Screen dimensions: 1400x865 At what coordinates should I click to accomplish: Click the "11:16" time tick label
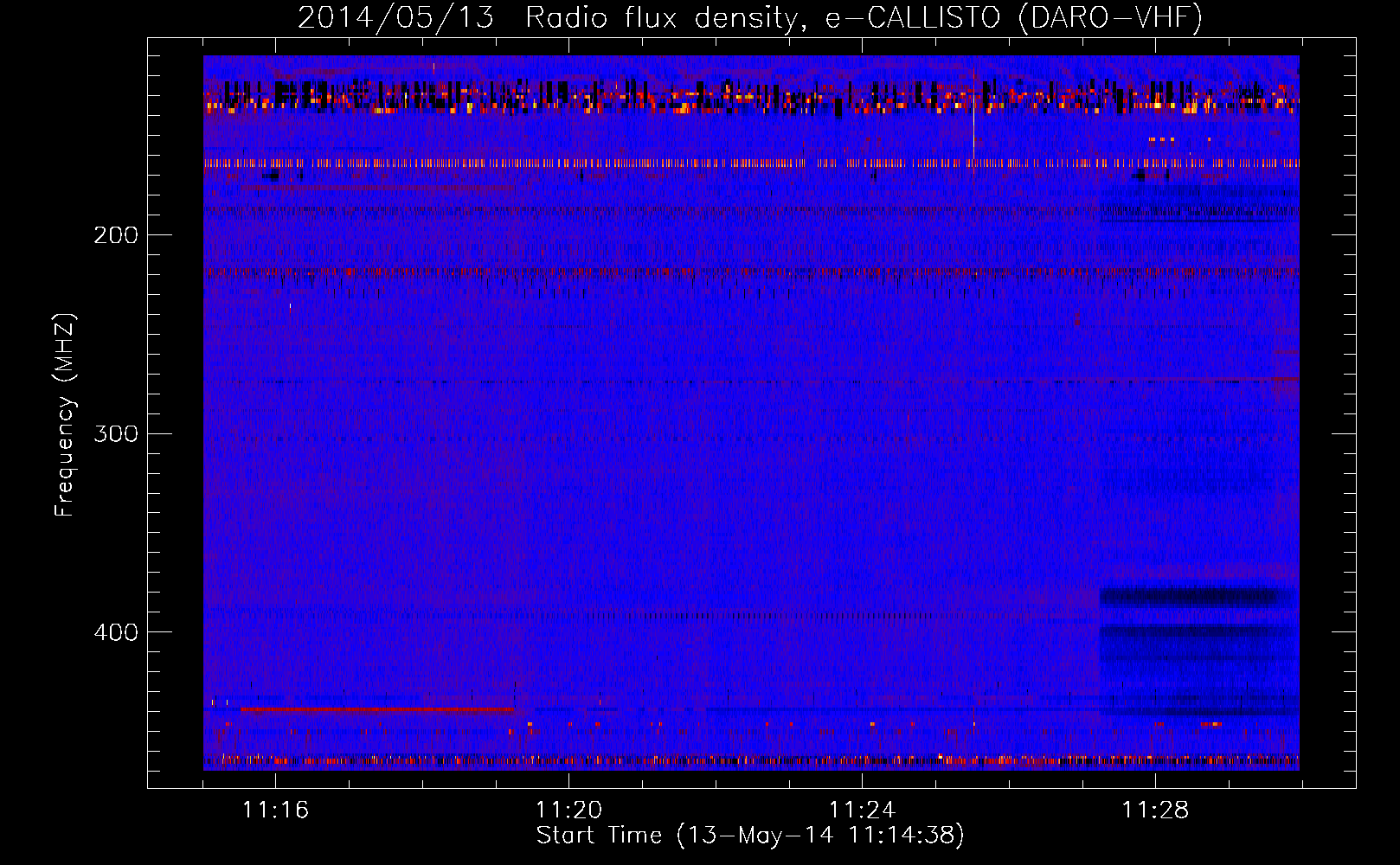(275, 811)
